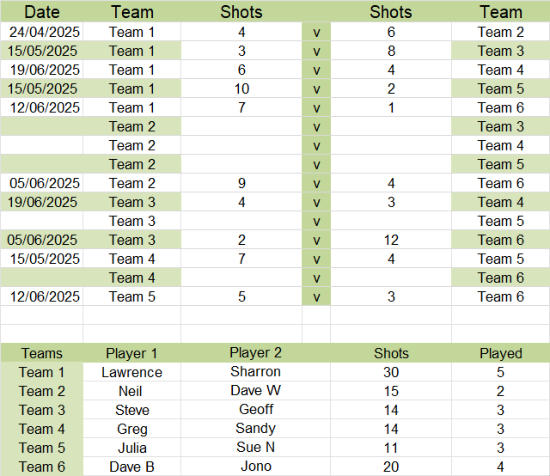
Task: Click empty shots cell for Team 4 v Team 6
Action: tap(241, 278)
